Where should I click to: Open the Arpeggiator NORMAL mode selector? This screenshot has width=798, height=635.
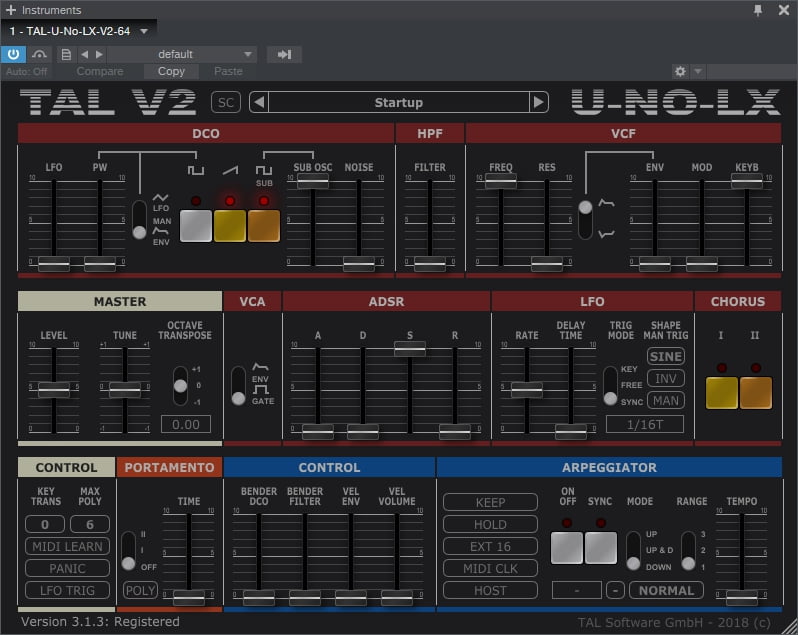click(x=666, y=590)
